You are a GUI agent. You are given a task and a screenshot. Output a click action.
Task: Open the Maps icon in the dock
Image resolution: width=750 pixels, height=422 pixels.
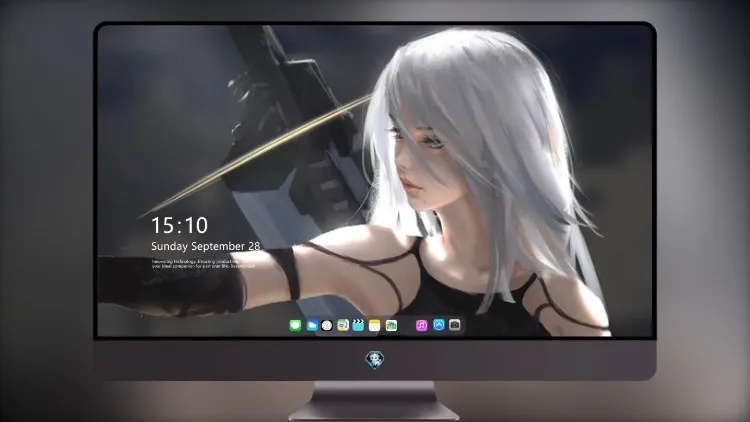point(343,325)
